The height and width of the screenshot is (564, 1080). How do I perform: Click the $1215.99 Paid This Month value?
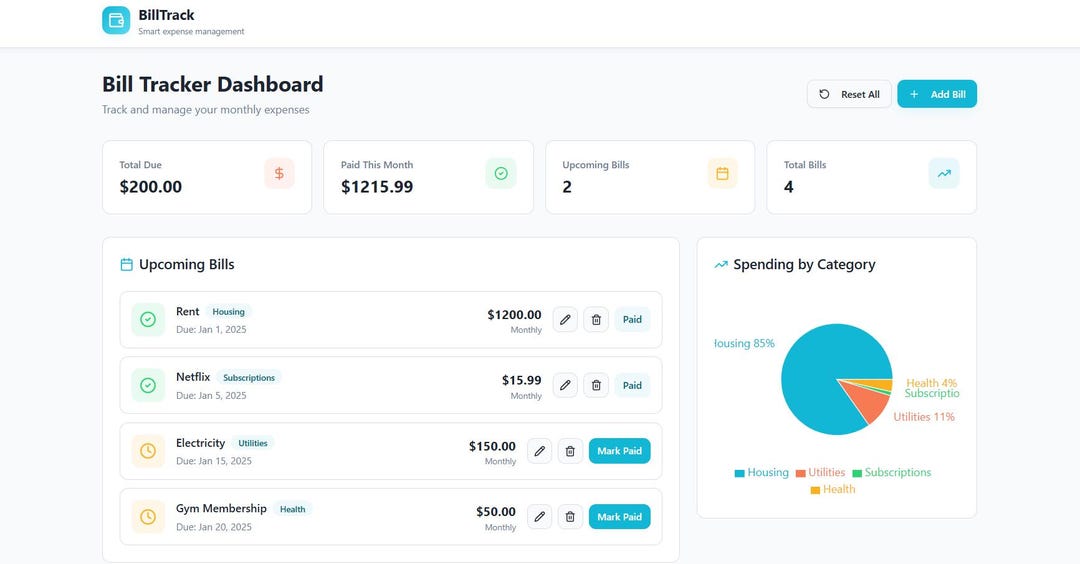click(377, 187)
